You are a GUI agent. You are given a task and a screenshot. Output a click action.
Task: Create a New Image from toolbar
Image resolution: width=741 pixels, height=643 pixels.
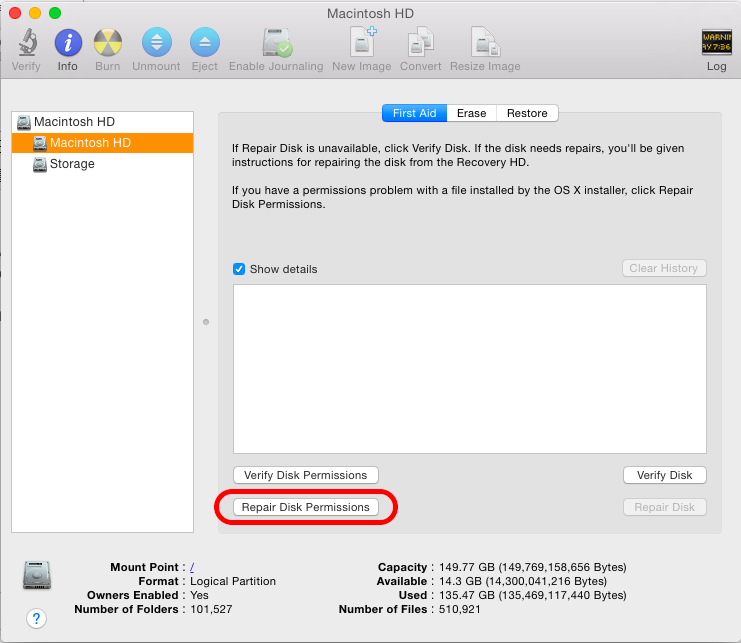pyautogui.click(x=362, y=42)
